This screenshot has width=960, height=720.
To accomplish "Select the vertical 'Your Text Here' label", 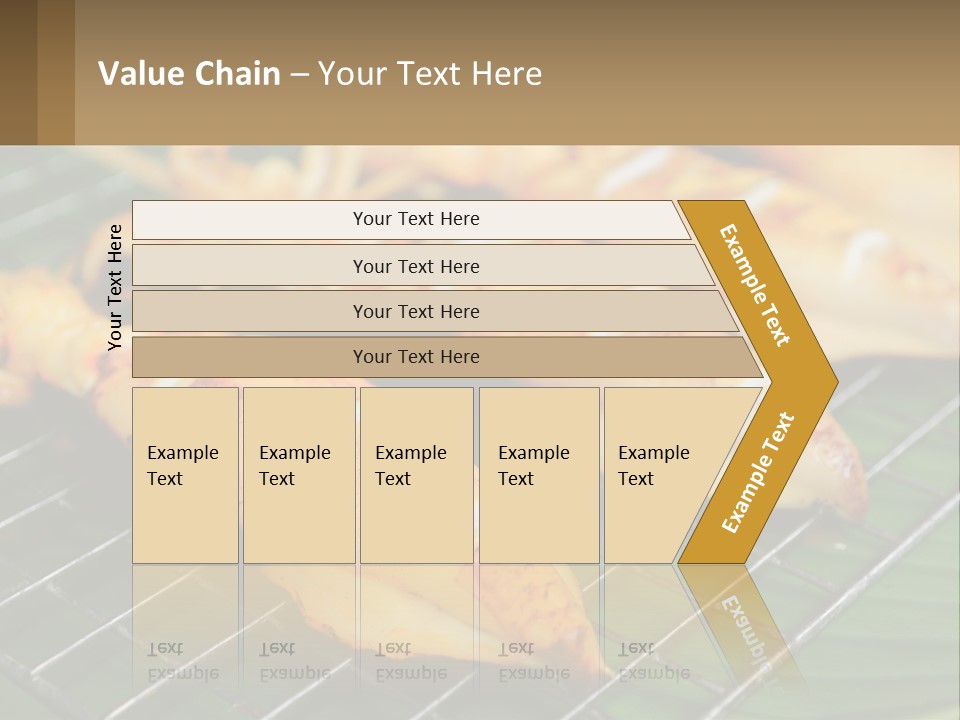I will click(116, 287).
